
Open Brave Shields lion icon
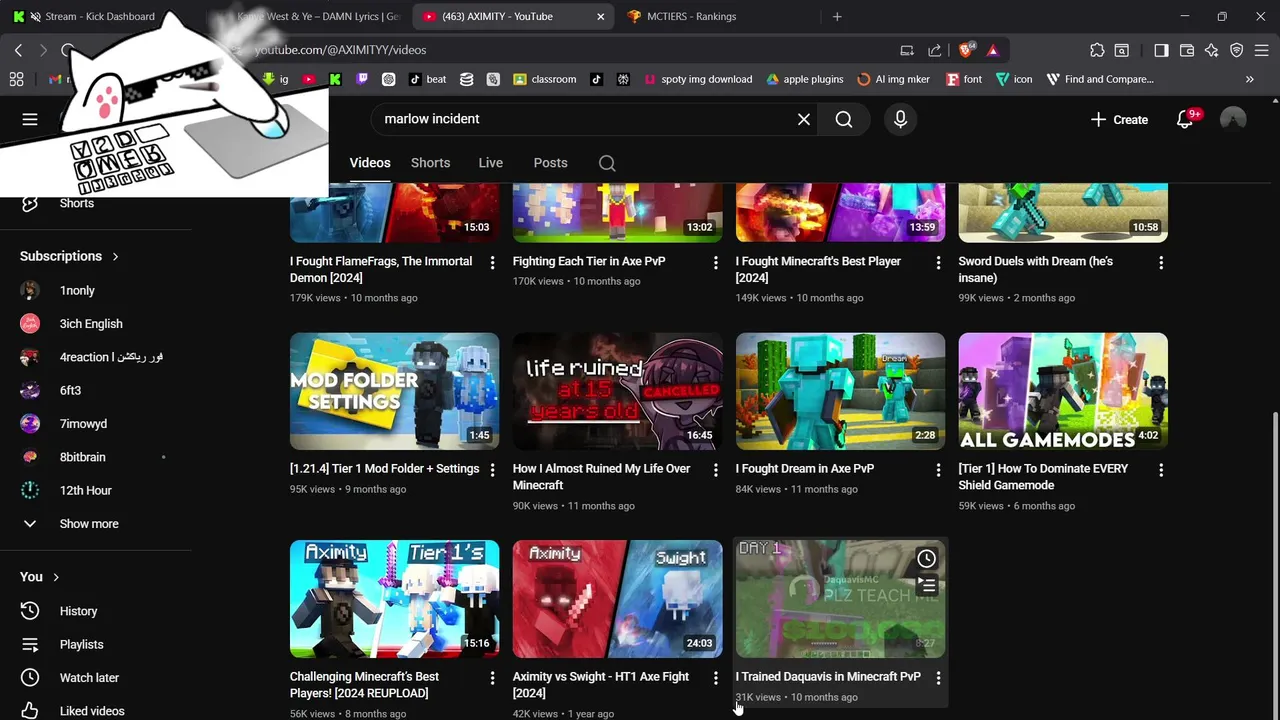966,50
